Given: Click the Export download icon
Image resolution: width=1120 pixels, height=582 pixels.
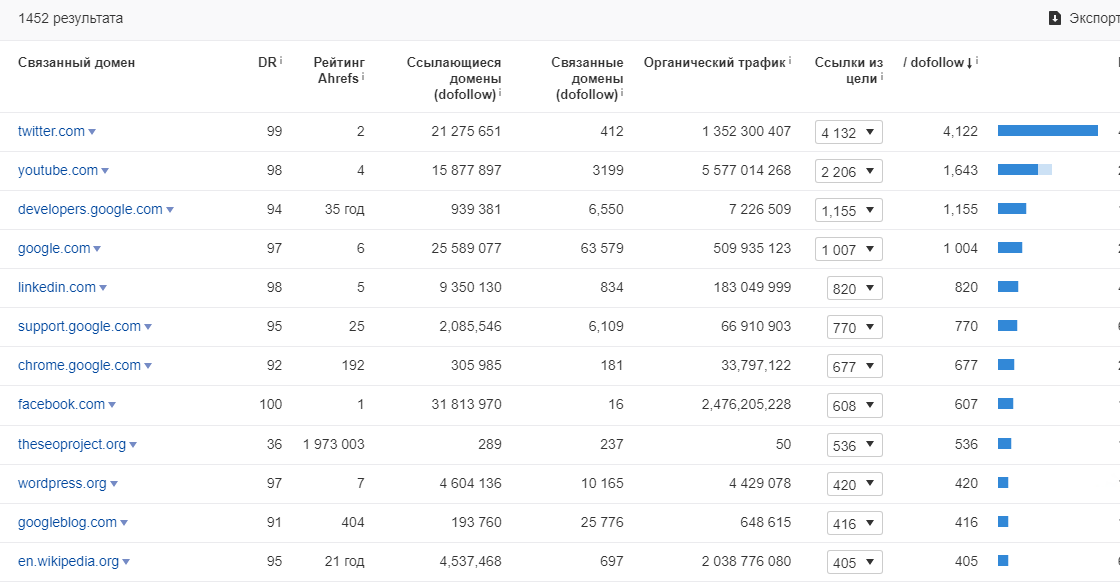Looking at the screenshot, I should 1054,18.
